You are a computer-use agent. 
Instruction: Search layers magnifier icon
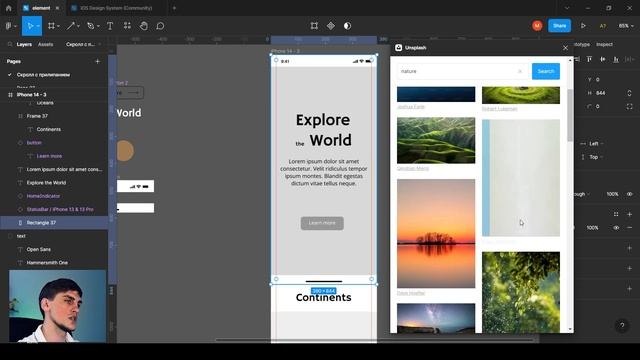10,44
